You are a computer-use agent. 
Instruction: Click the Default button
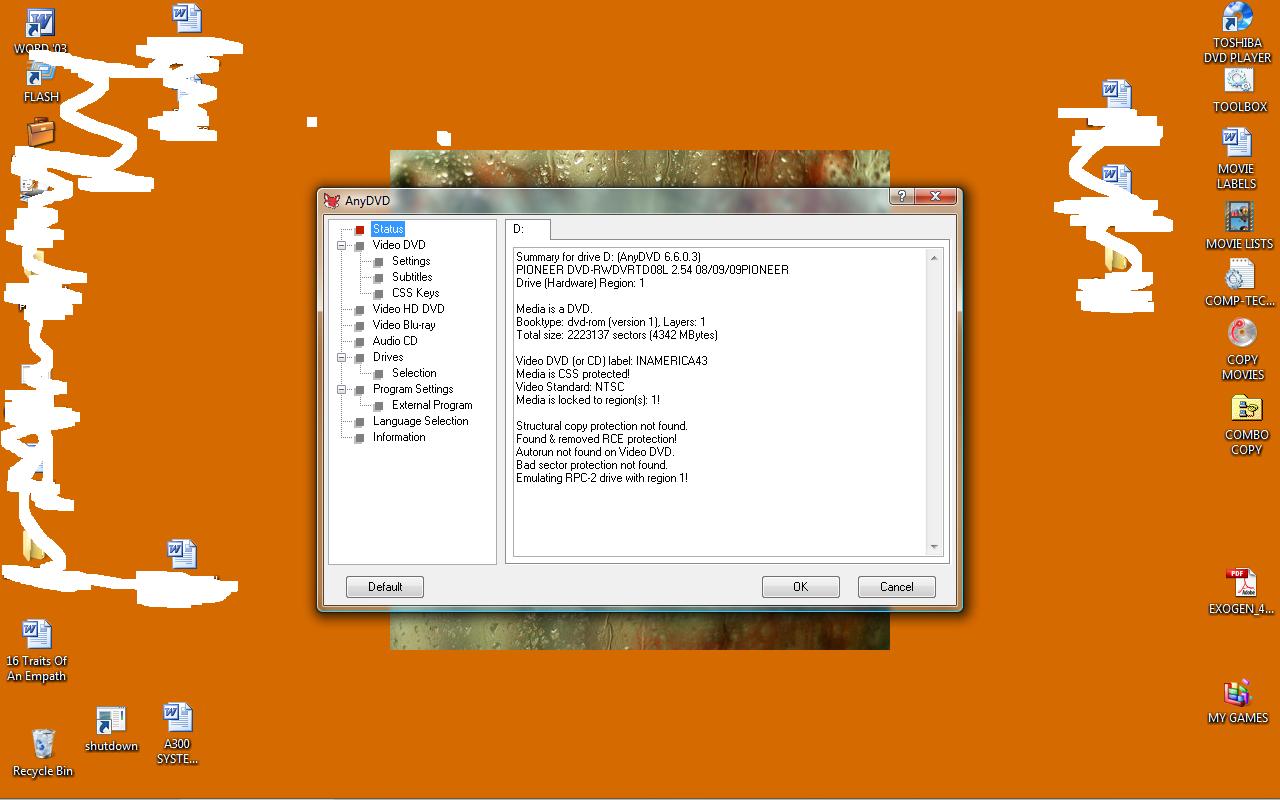tap(385, 587)
